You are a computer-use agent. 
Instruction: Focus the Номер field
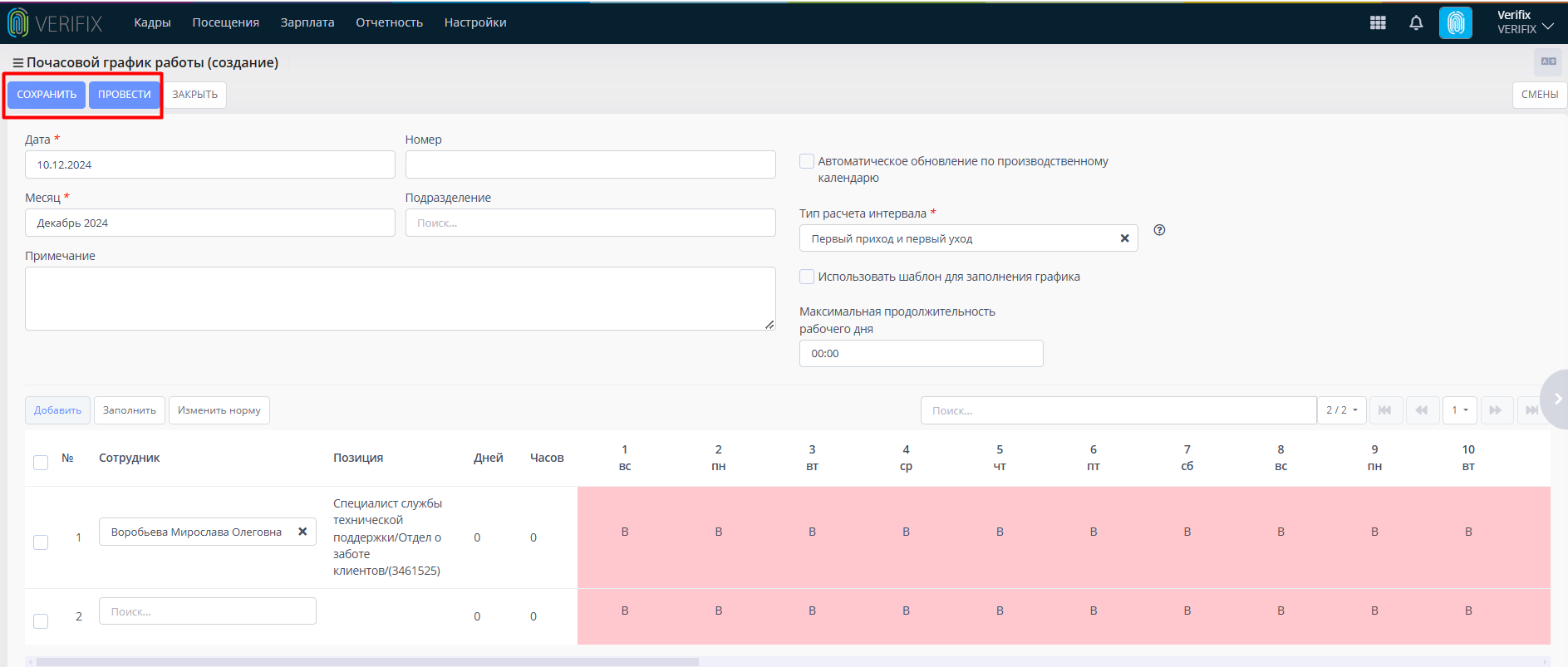coord(591,164)
